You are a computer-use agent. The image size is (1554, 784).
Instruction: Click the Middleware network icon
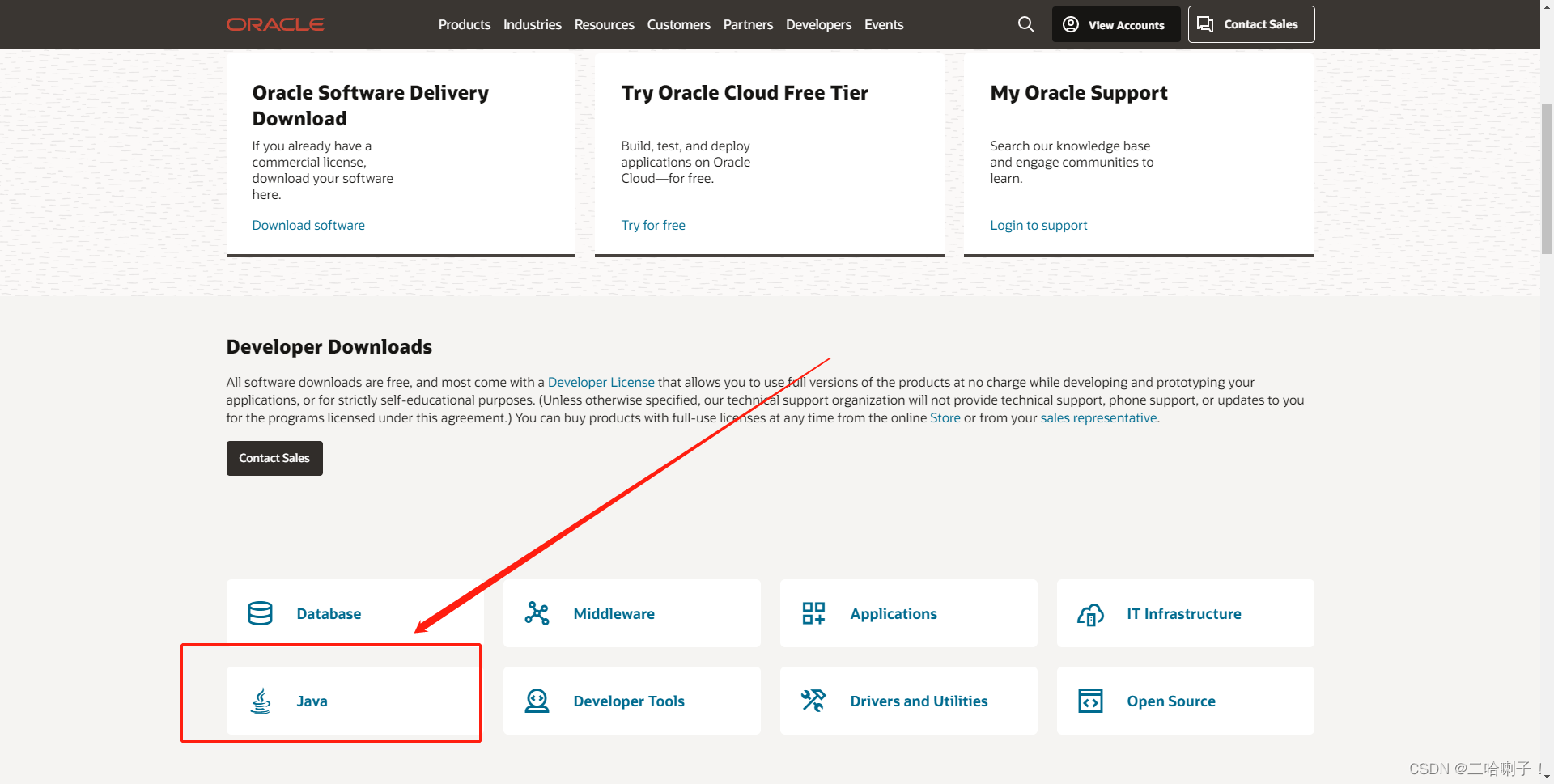coord(537,613)
